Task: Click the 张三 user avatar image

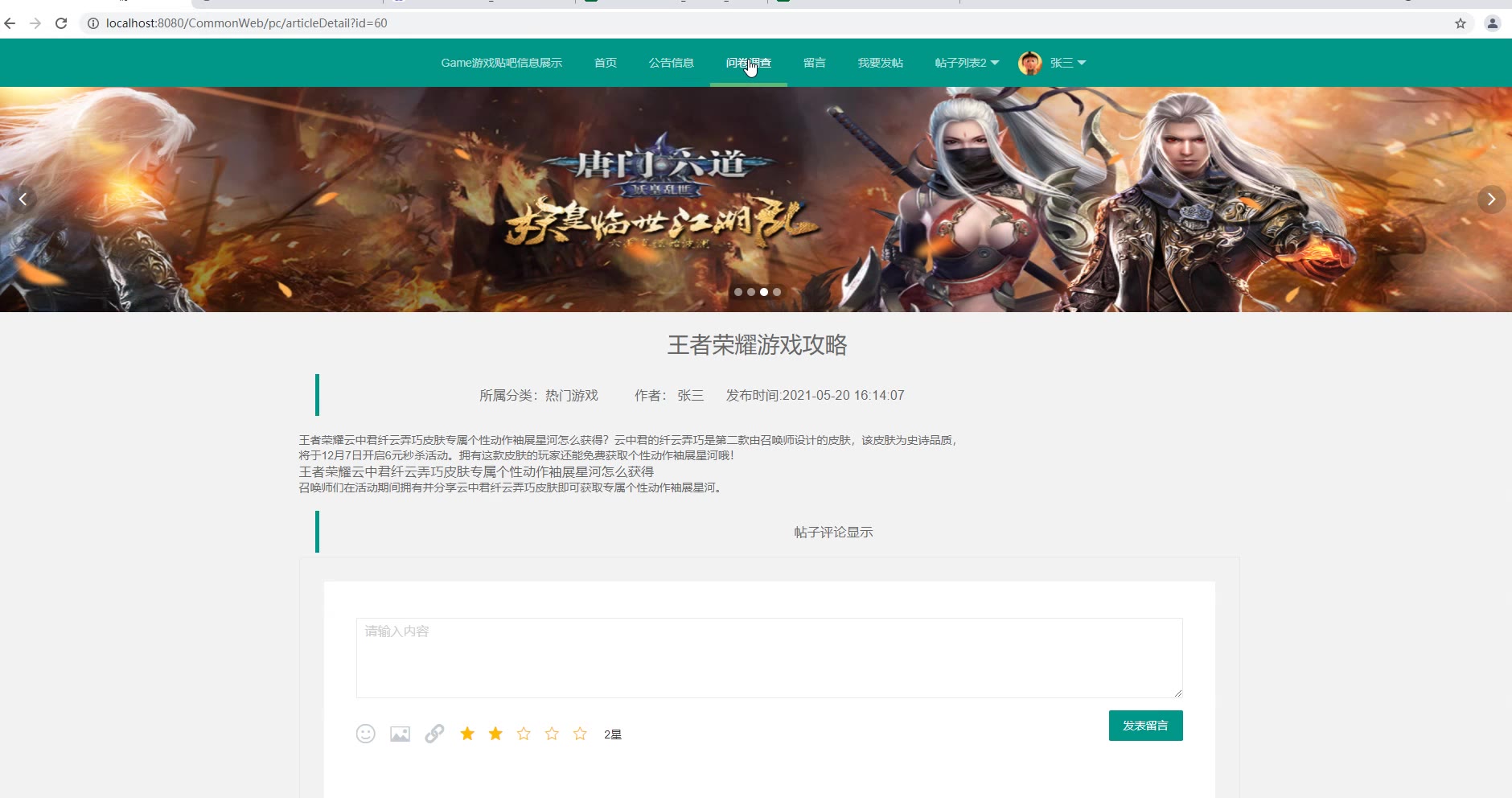Action: [1030, 63]
